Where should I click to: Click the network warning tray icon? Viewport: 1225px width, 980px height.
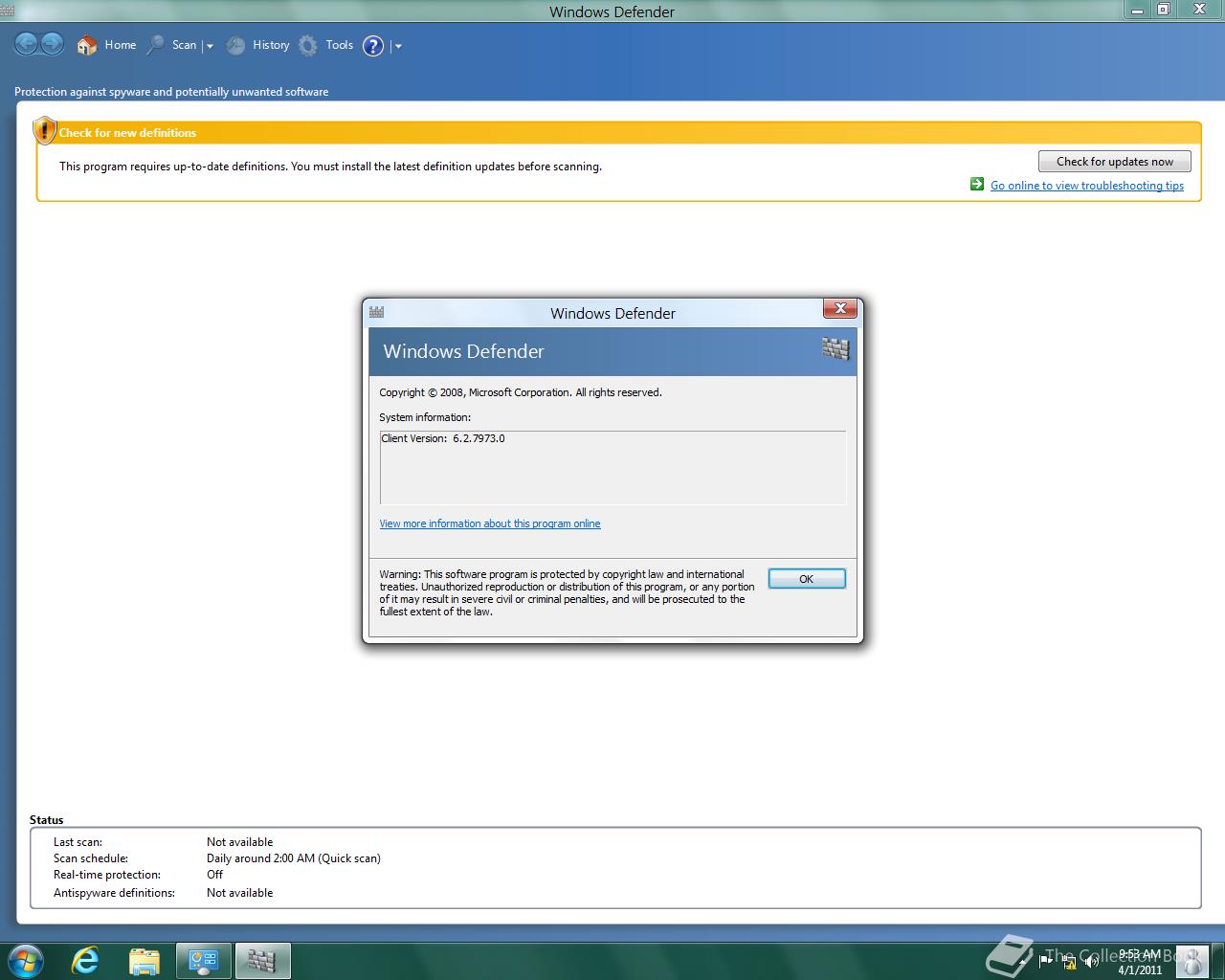tap(1069, 962)
